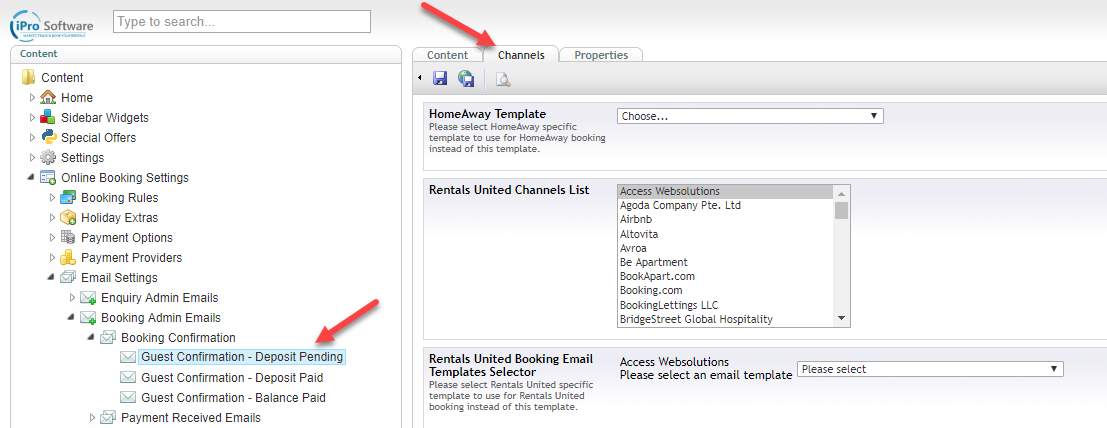Click the Holiday Extras box icon

(68, 218)
